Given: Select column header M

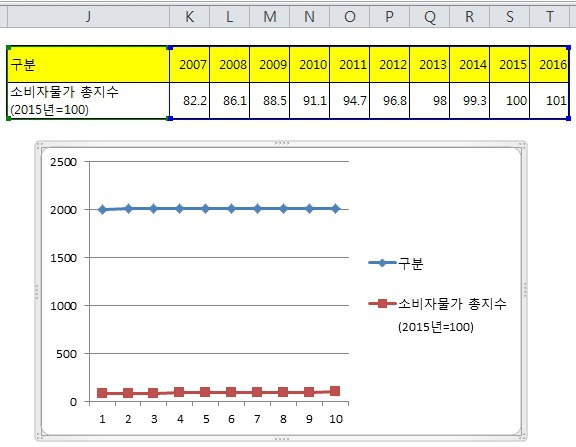Looking at the screenshot, I should pos(270,17).
